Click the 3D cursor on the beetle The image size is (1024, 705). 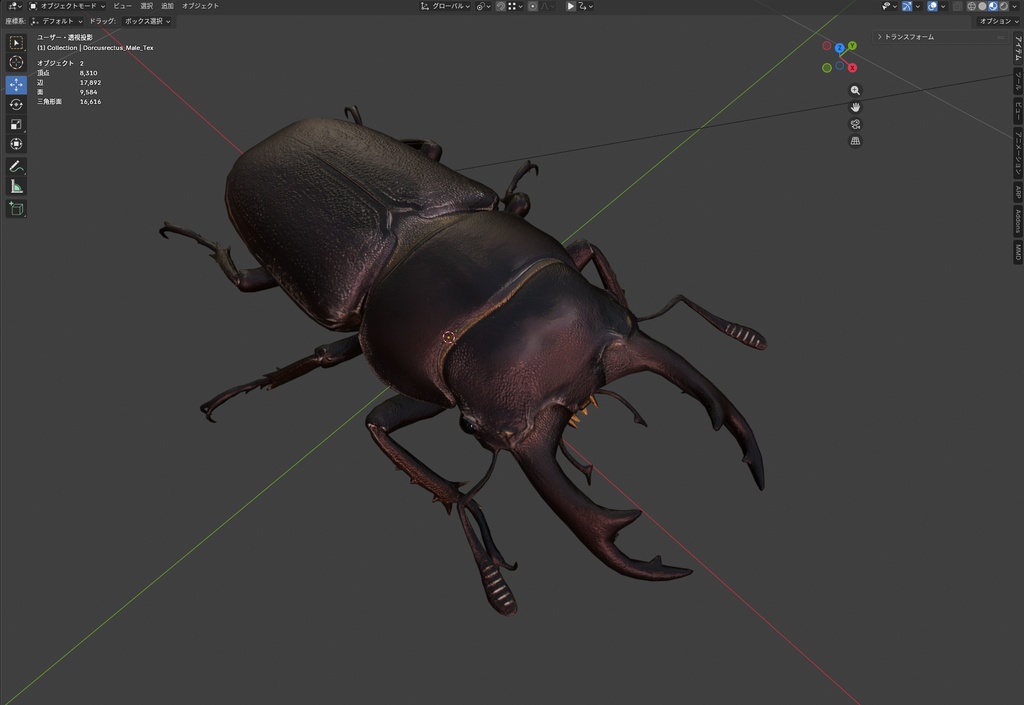[448, 337]
